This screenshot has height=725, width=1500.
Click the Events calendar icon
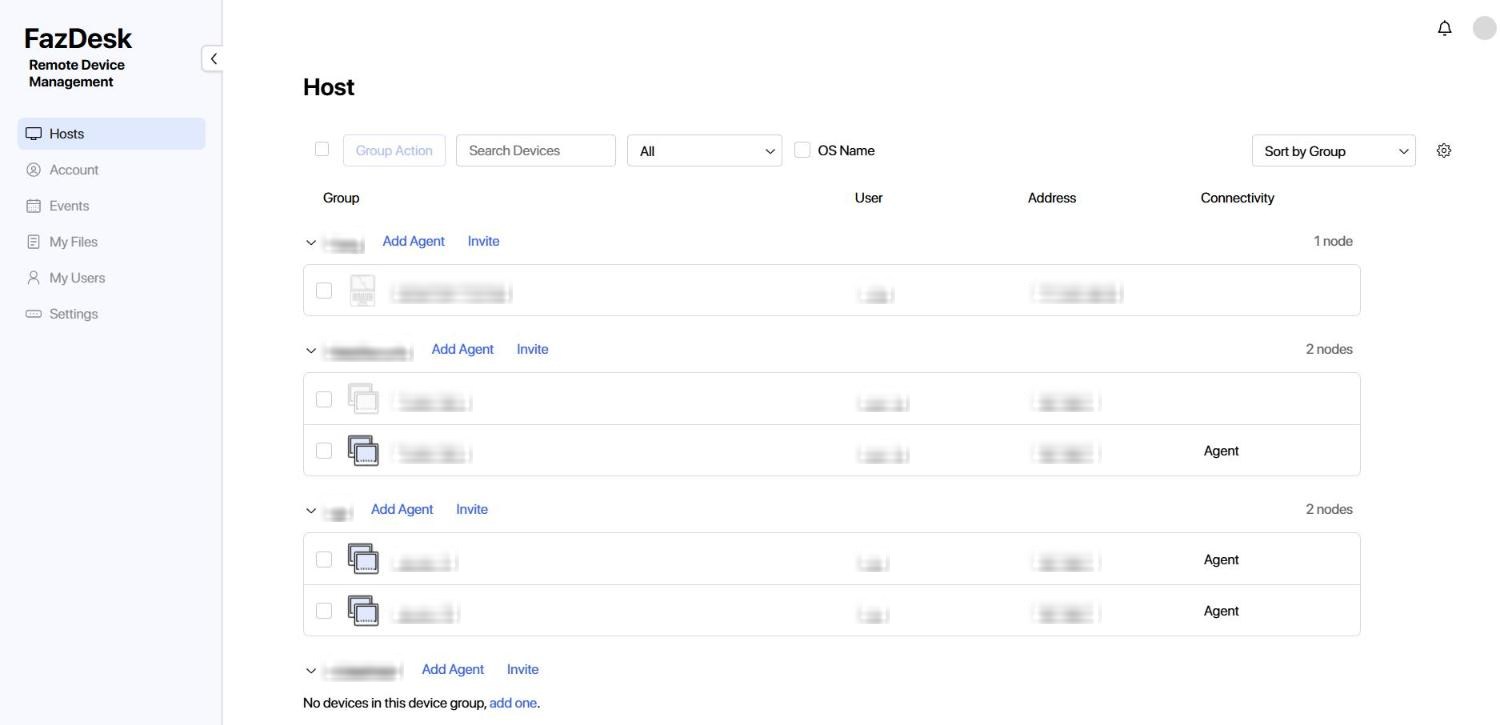[34, 206]
